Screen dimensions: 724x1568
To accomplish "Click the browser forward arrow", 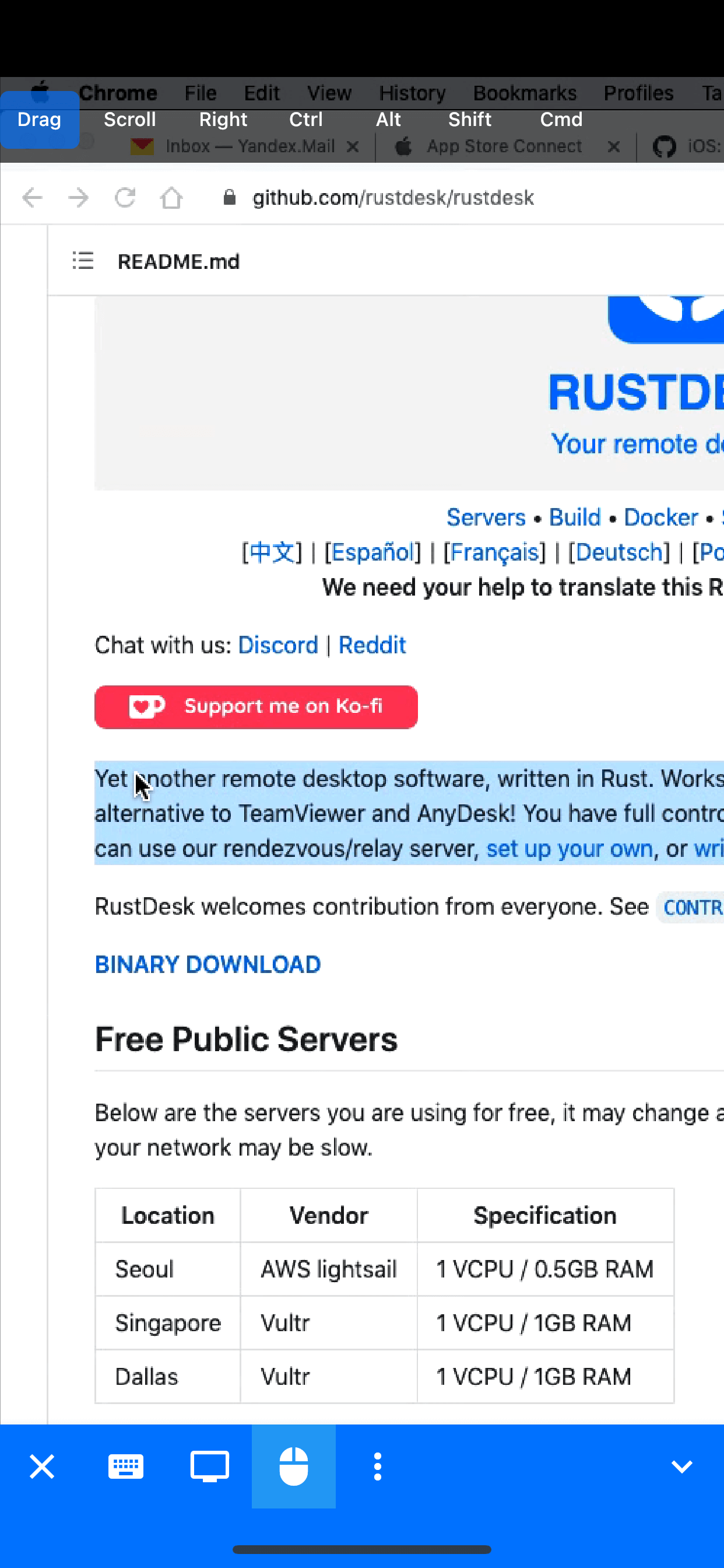I will point(79,198).
